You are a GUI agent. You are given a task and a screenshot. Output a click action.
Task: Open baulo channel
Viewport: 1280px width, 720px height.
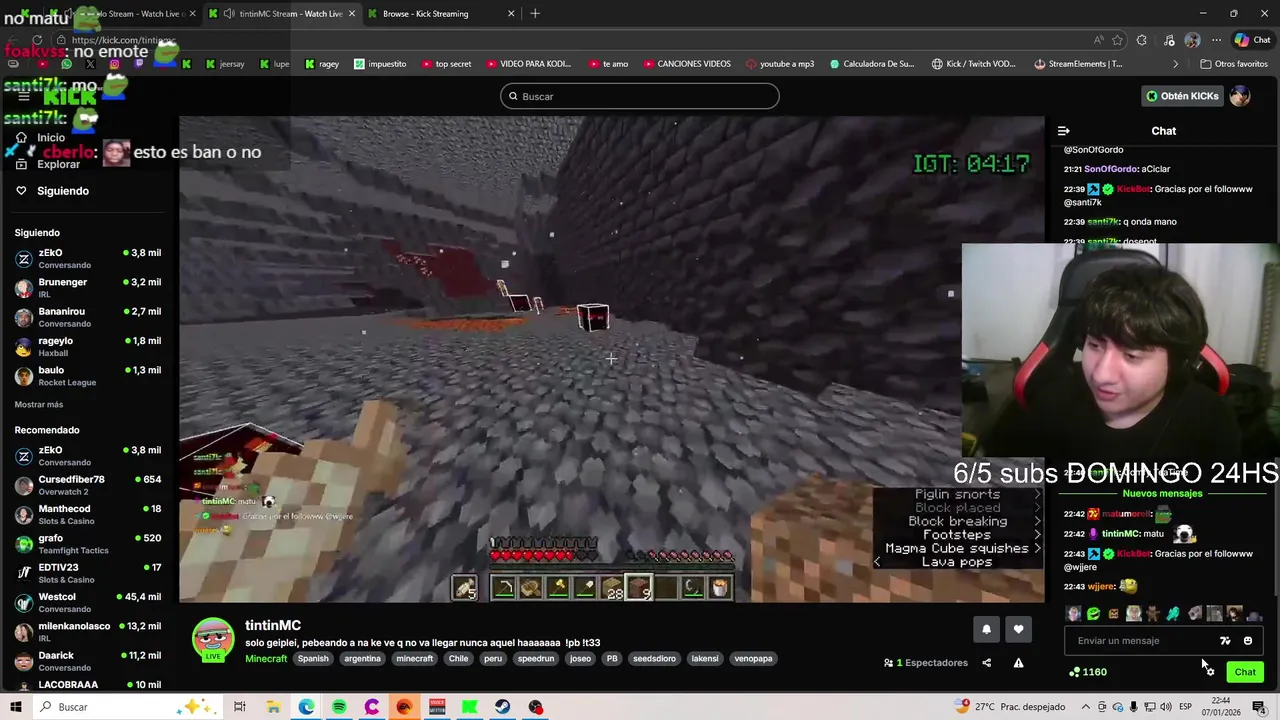pos(88,376)
